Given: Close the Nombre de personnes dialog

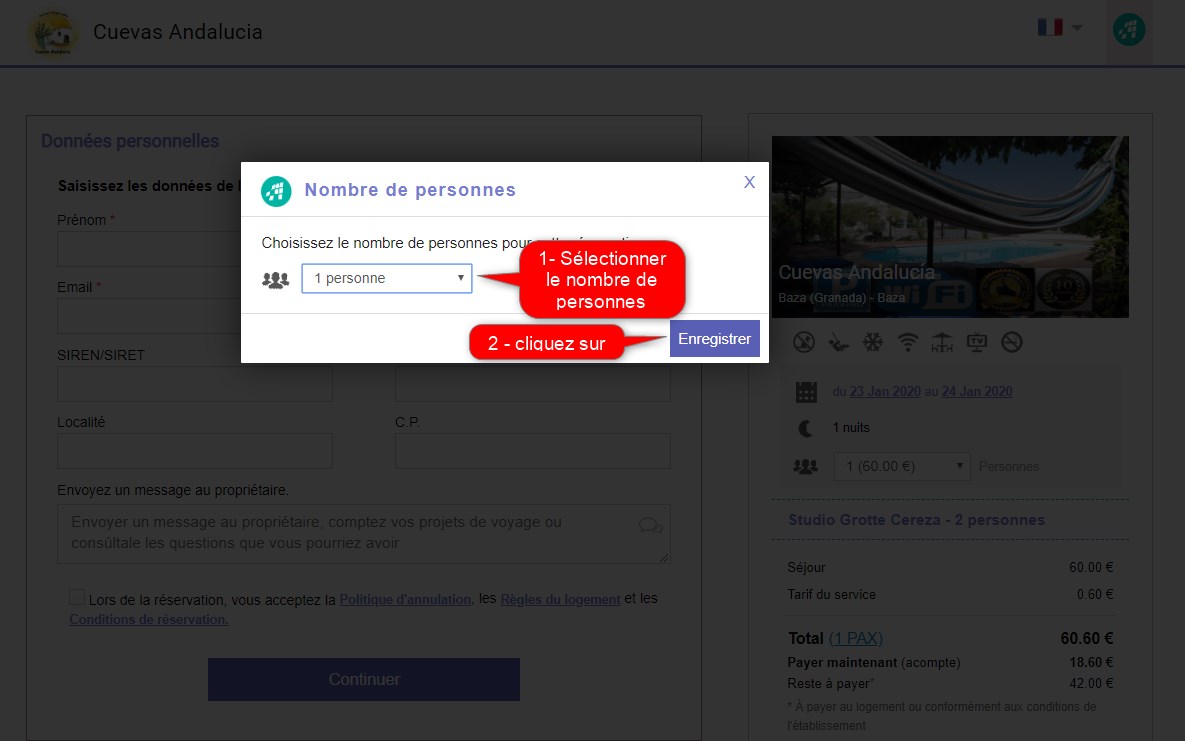Looking at the screenshot, I should [x=749, y=182].
